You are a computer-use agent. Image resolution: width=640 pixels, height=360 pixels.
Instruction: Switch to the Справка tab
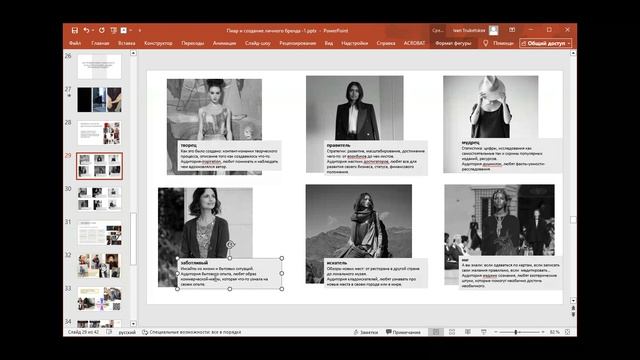pos(386,43)
